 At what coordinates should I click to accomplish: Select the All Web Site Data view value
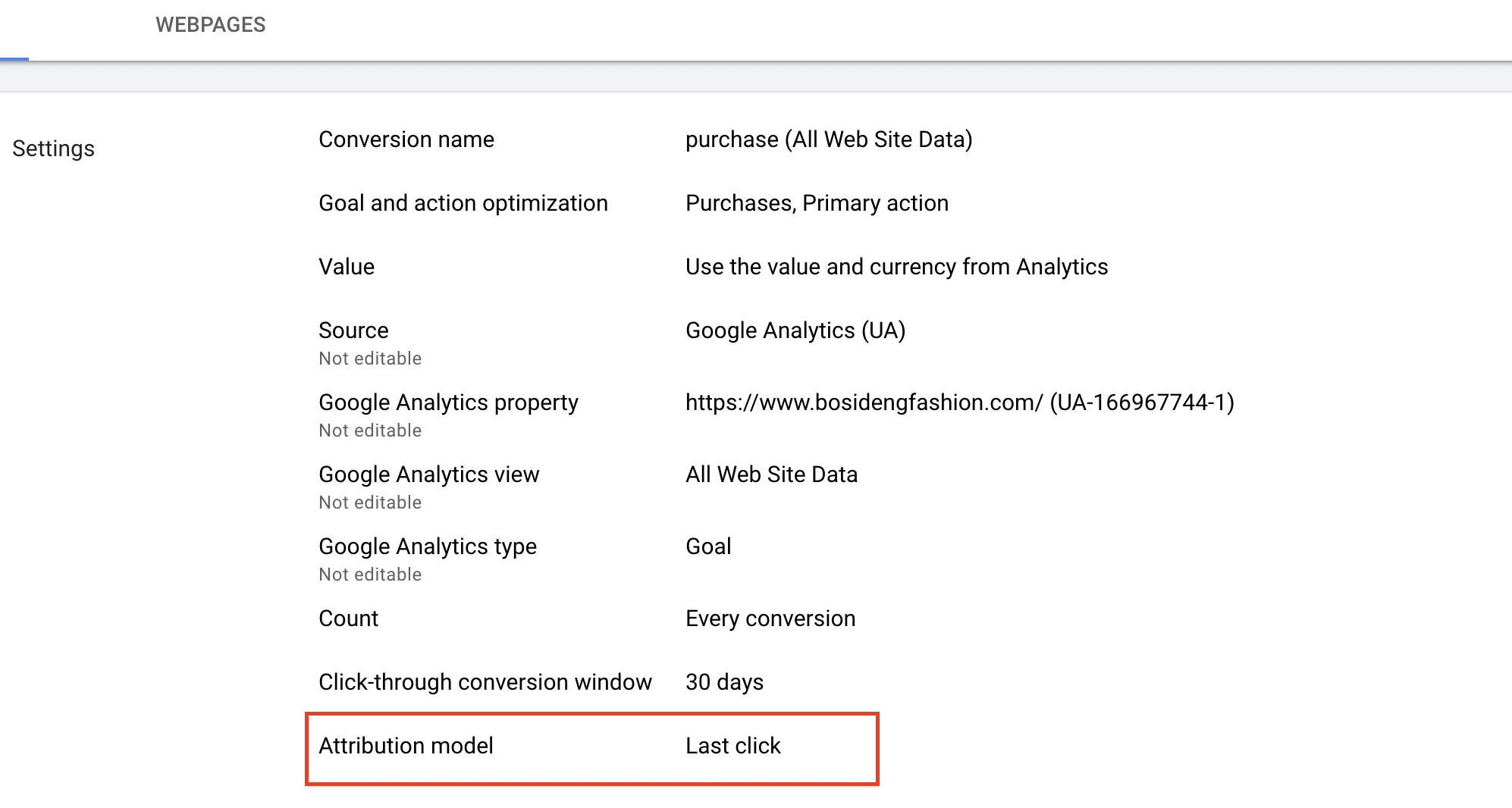point(771,474)
